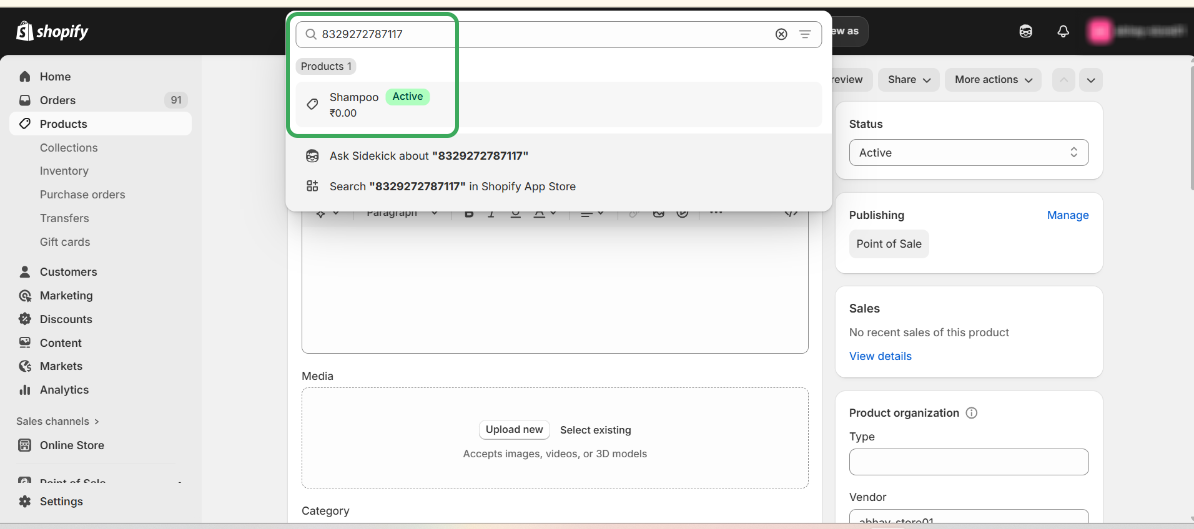Open search filters icon in the search bar
1194x529 pixels.
805,34
